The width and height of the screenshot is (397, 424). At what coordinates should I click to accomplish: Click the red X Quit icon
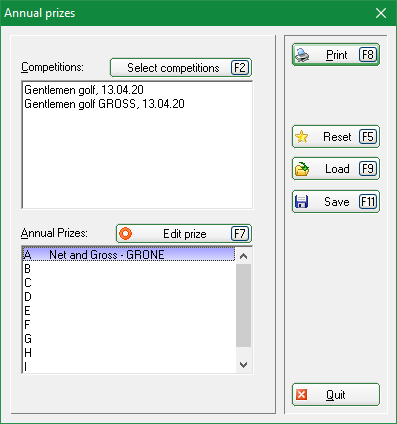coord(301,395)
